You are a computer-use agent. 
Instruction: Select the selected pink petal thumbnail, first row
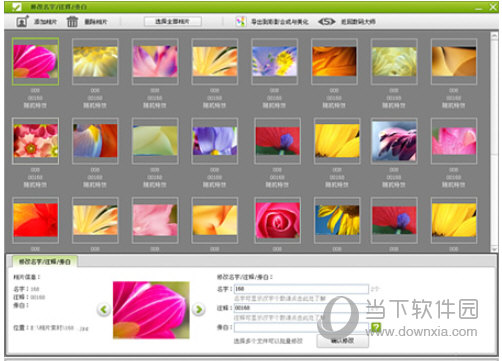tap(35, 62)
